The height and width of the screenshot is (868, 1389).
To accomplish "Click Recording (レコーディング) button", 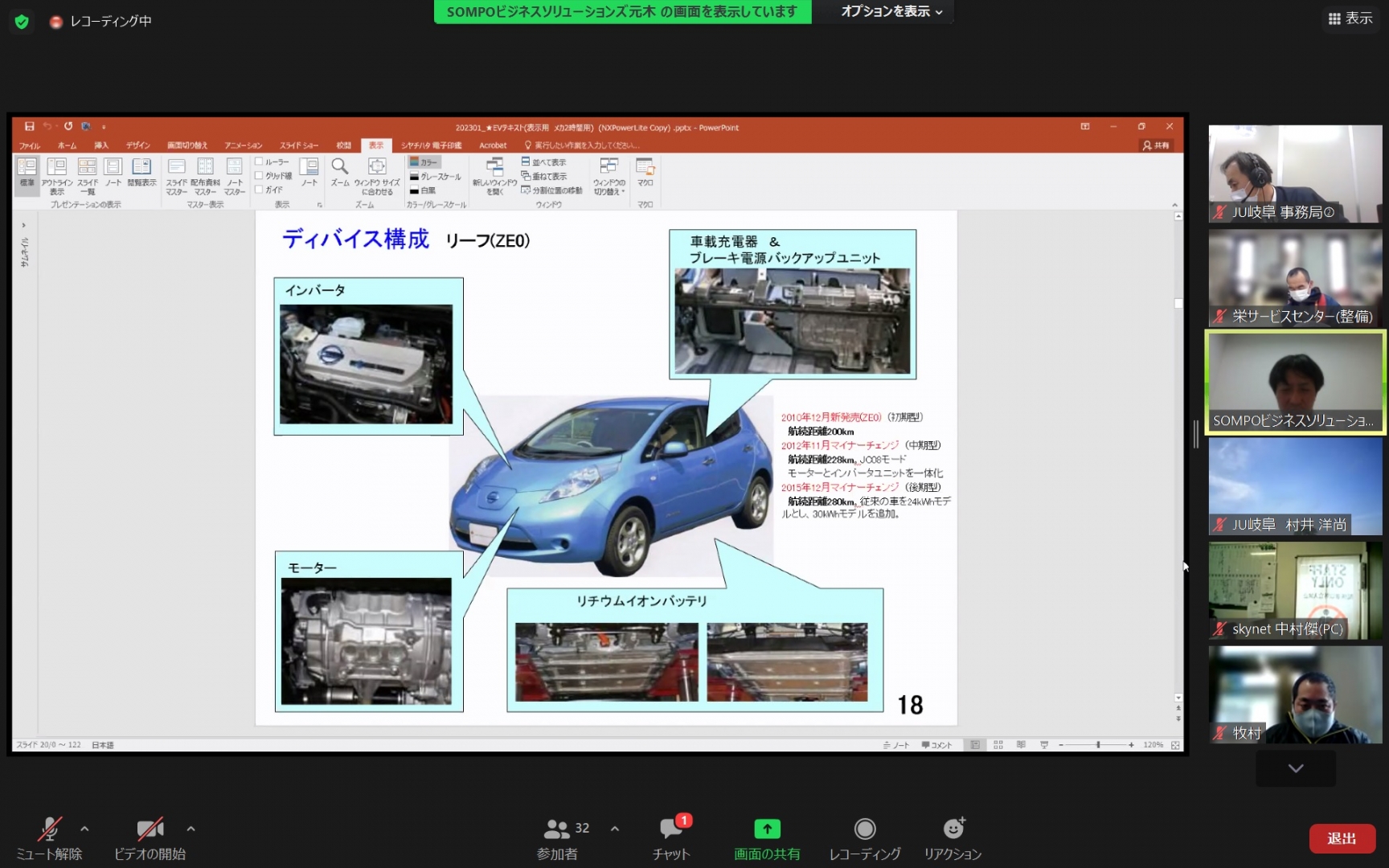I will click(865, 838).
